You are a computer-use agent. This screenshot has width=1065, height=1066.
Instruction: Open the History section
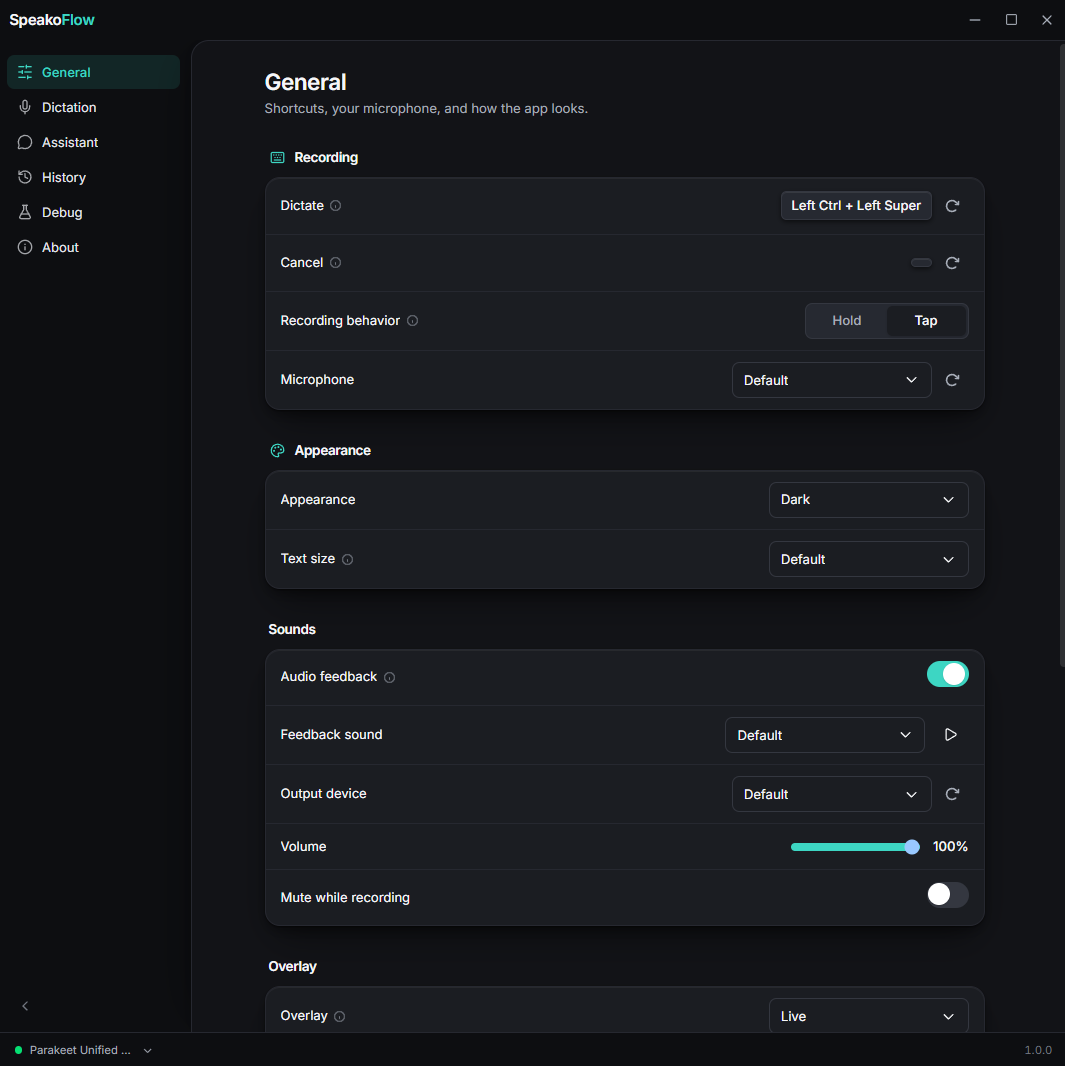tap(93, 177)
